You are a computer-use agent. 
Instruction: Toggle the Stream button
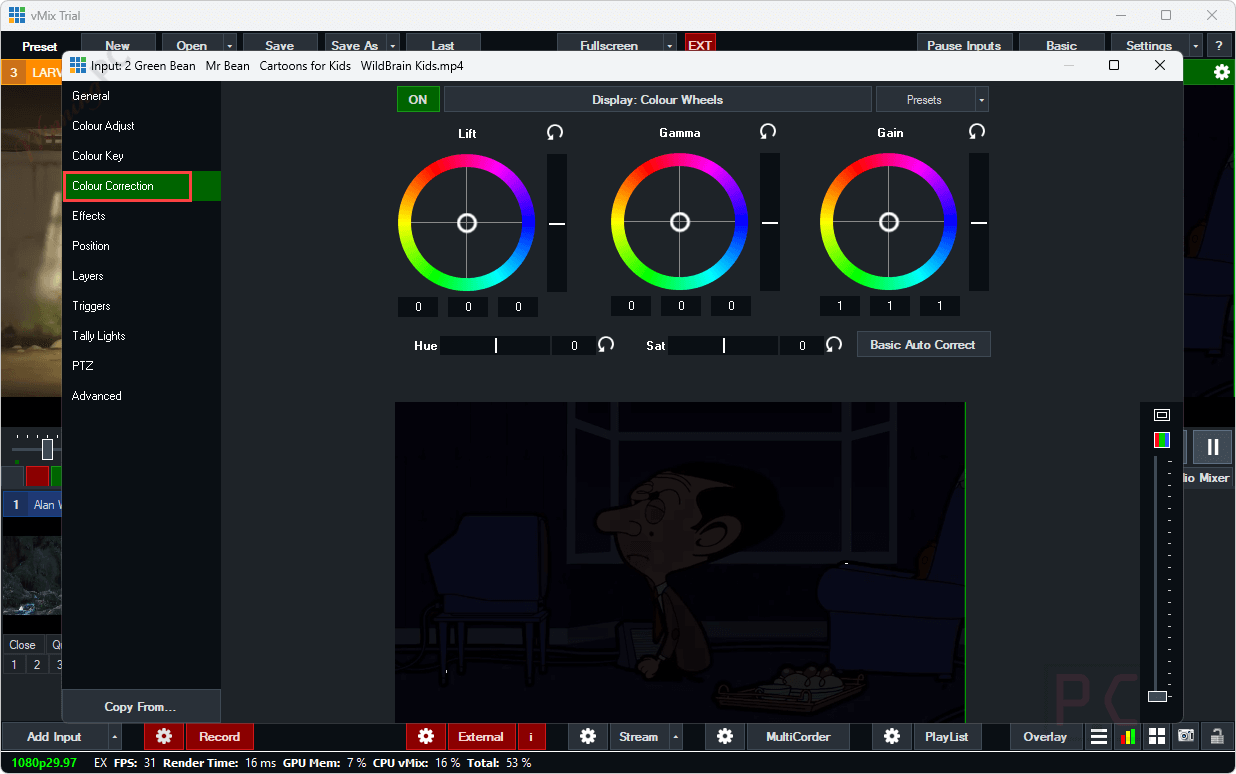638,737
